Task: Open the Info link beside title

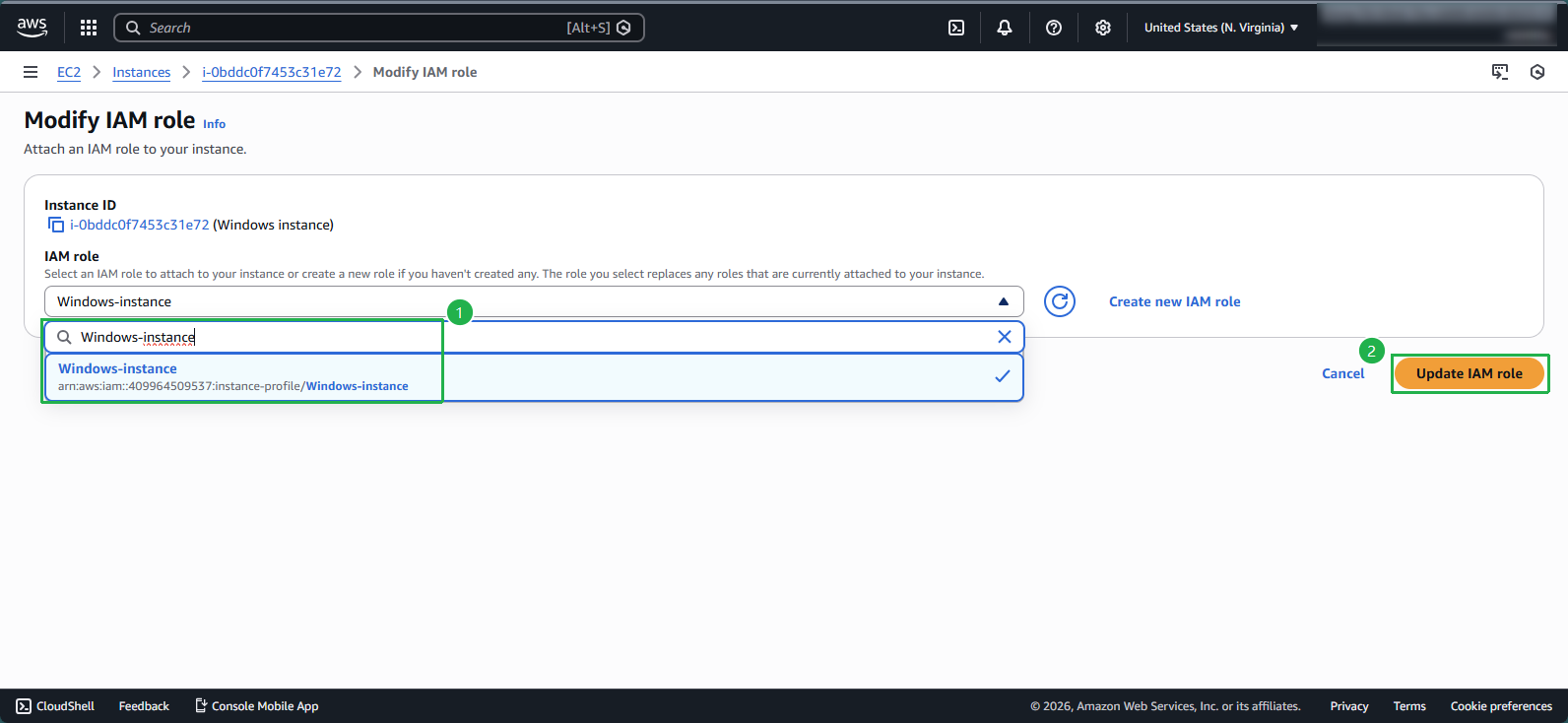Action: pyautogui.click(x=214, y=124)
